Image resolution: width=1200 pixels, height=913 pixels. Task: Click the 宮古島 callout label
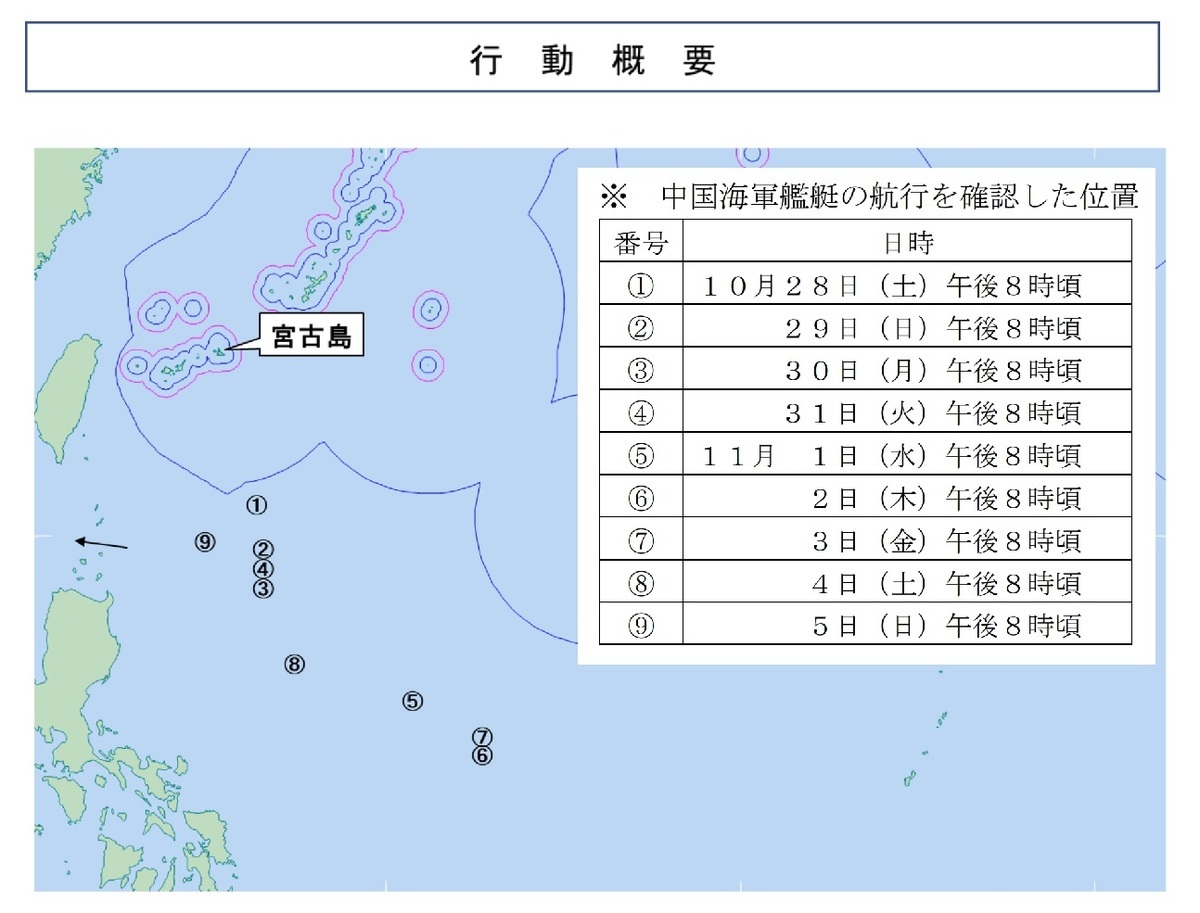312,337
